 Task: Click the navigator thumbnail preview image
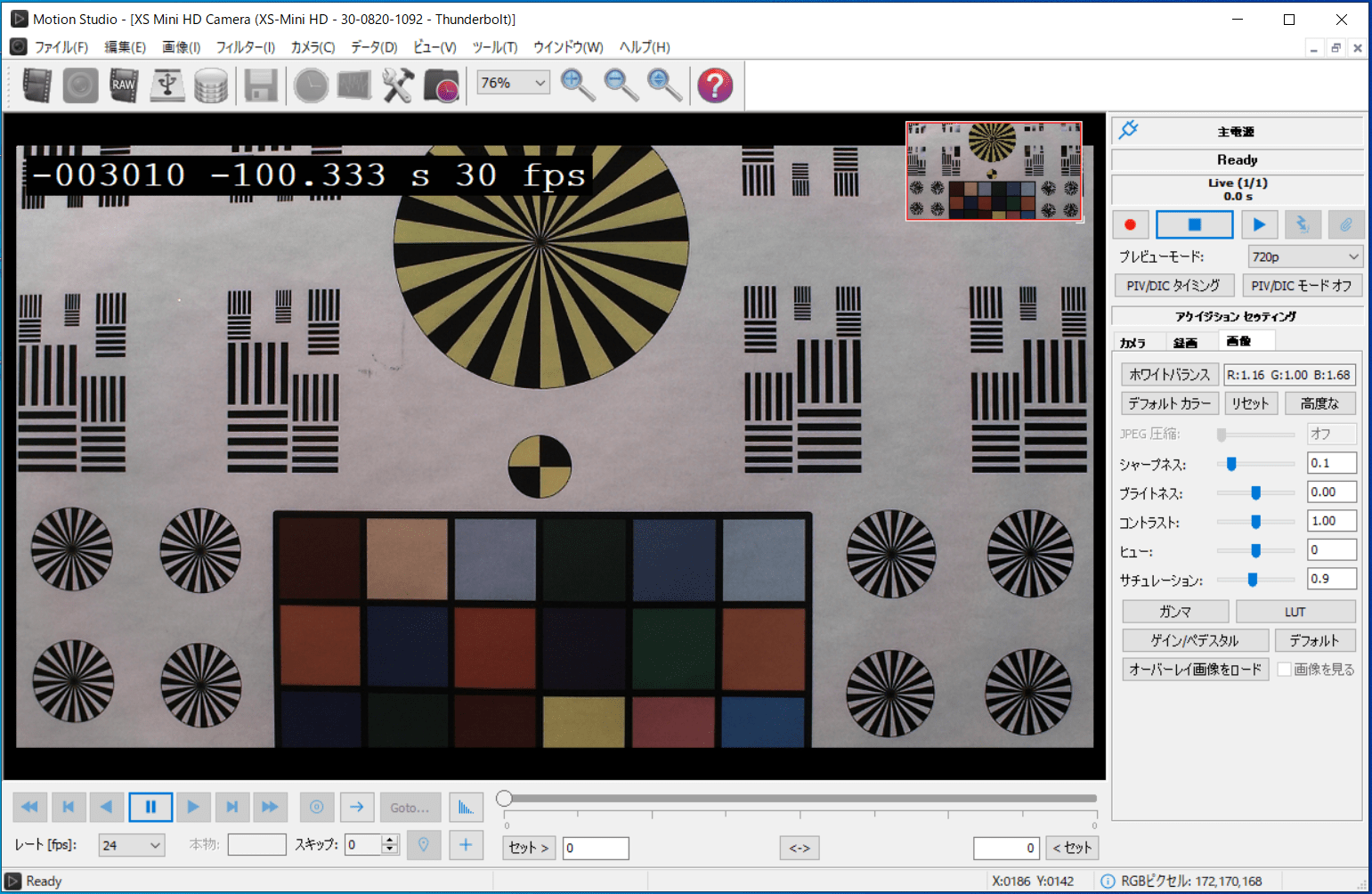pos(994,171)
